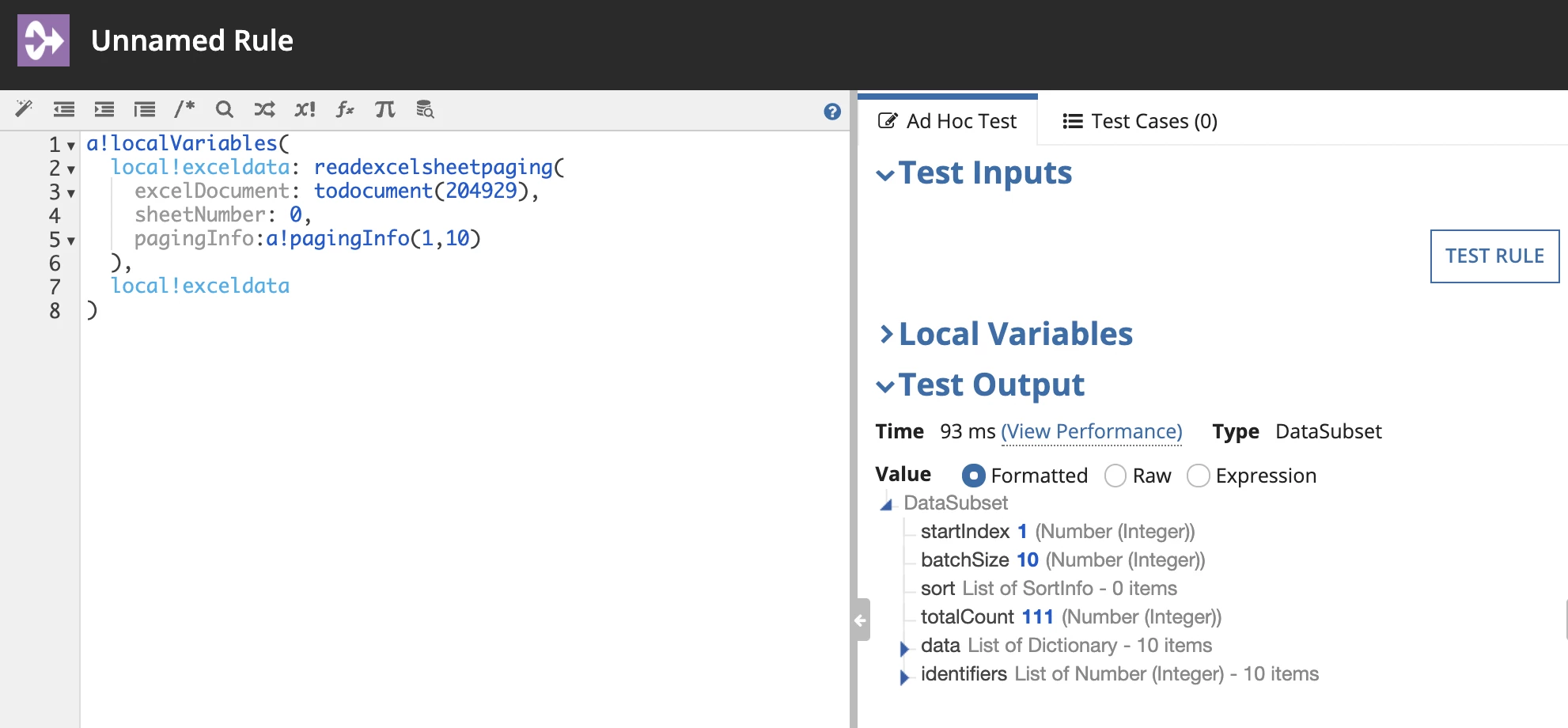1568x728 pixels.
Task: Click the x! rule input icon
Action: coord(305,109)
